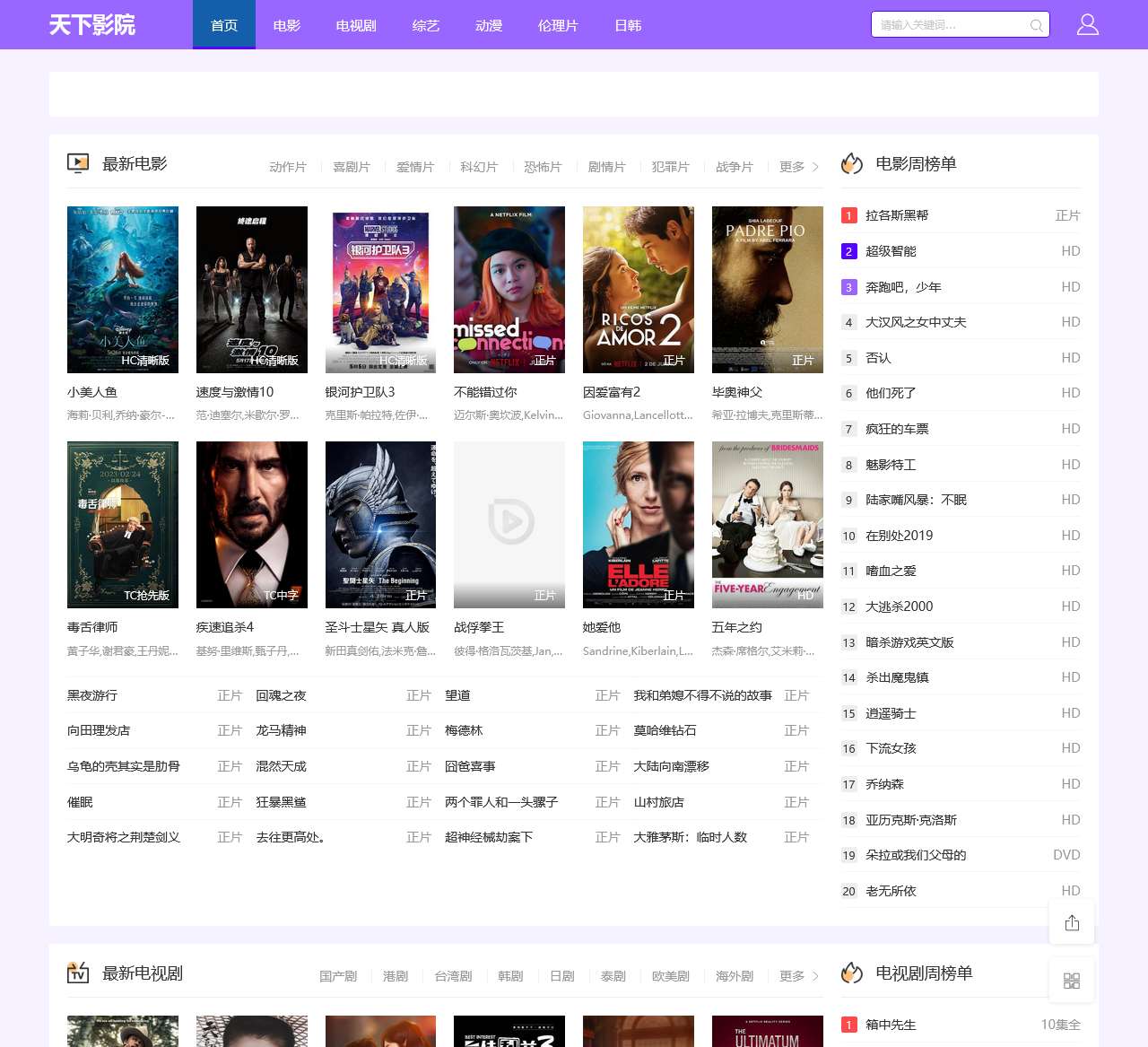Expand 更多 in the TV series categories
The height and width of the screenshot is (1047, 1148).
[x=798, y=976]
